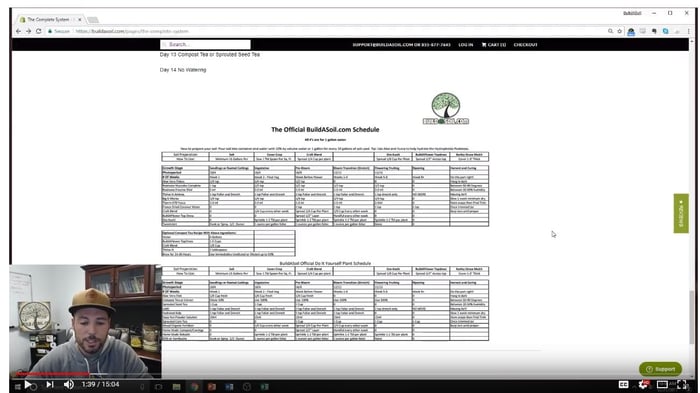The image size is (700, 393).
Task: Exit full screen mode
Action: pos(682,384)
